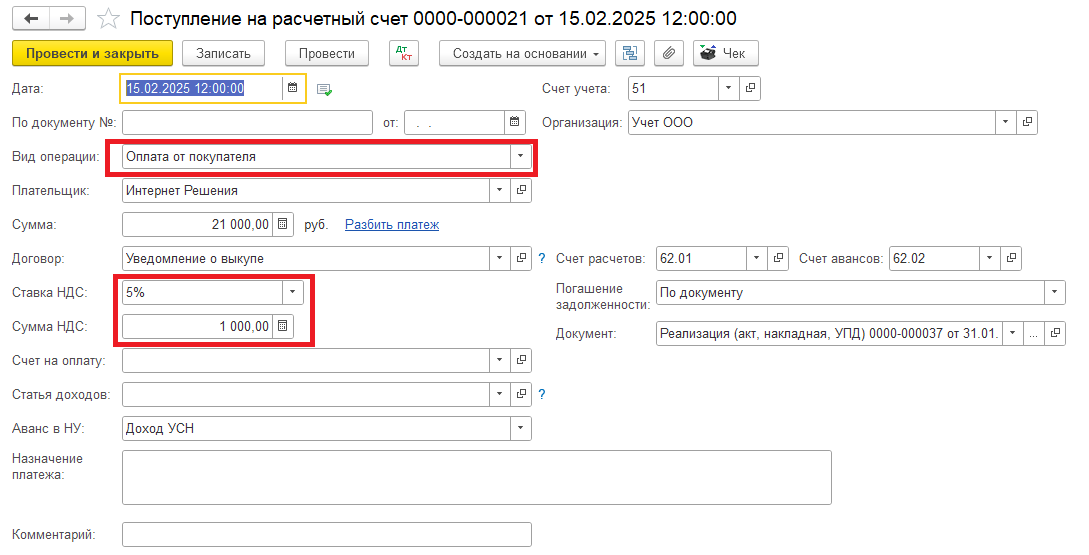1089x555 pixels.
Task: Expand Аванс в НУ dropdown
Action: pyautogui.click(x=520, y=428)
